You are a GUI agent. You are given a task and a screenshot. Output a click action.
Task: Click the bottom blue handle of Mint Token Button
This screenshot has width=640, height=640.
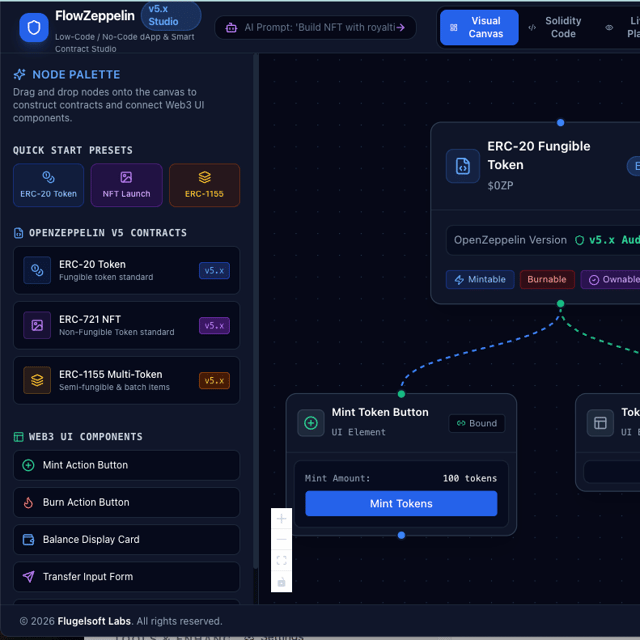401,535
